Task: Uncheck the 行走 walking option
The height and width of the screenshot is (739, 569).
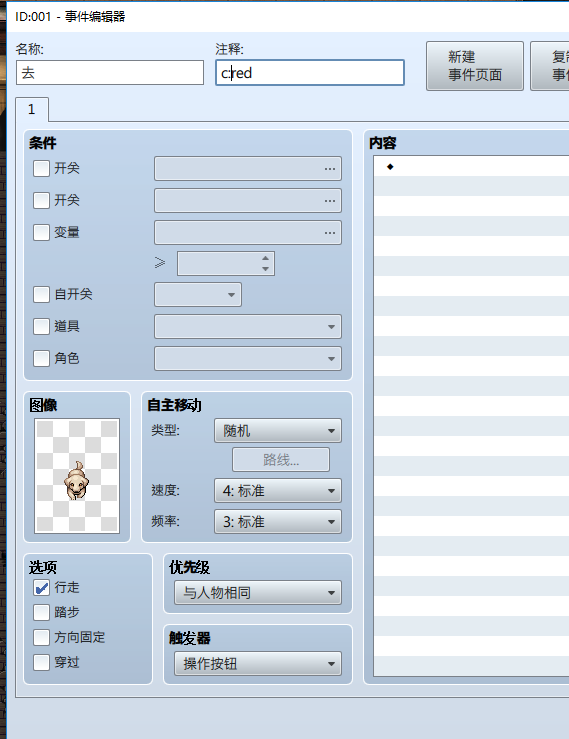Action: pyautogui.click(x=41, y=588)
